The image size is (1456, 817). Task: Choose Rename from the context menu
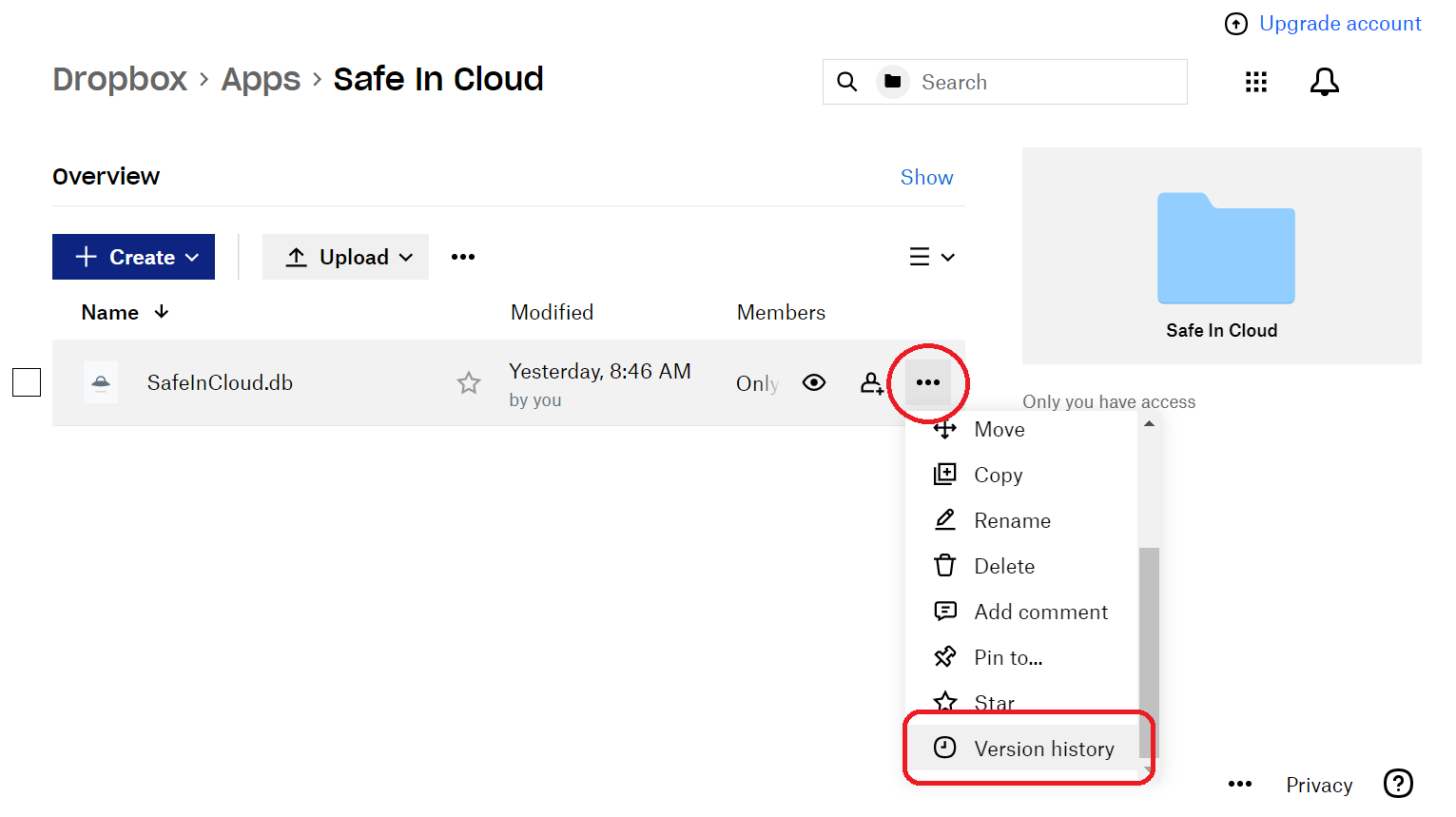pyautogui.click(x=1022, y=520)
